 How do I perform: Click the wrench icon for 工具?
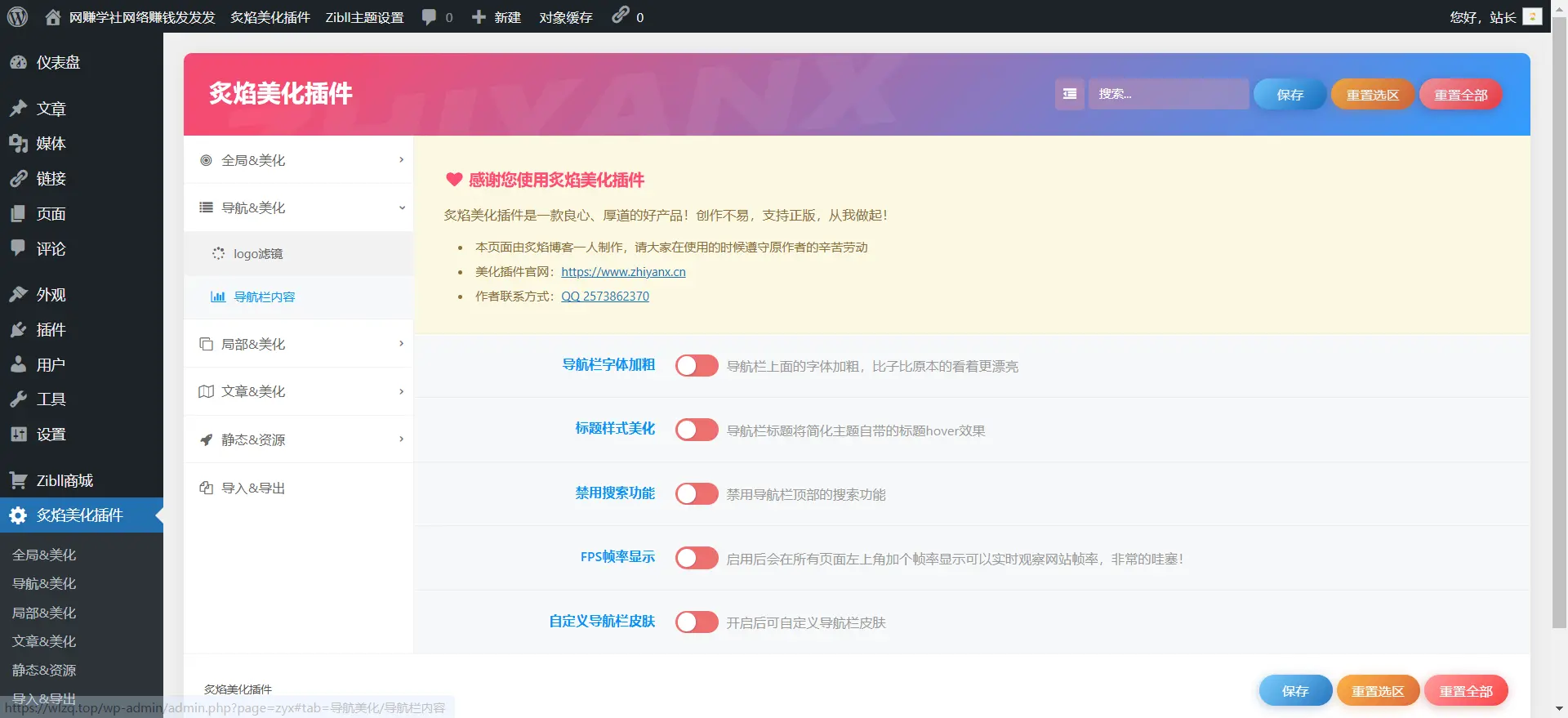(x=18, y=399)
